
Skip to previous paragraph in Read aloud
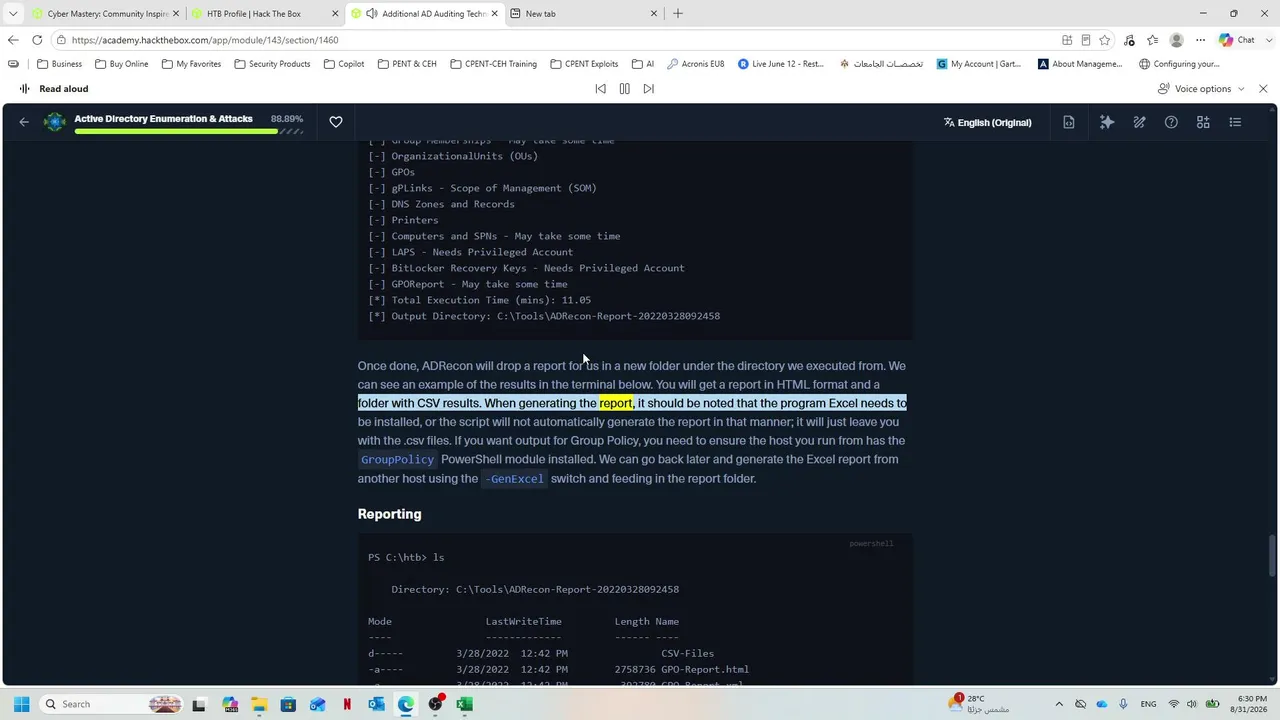(600, 89)
